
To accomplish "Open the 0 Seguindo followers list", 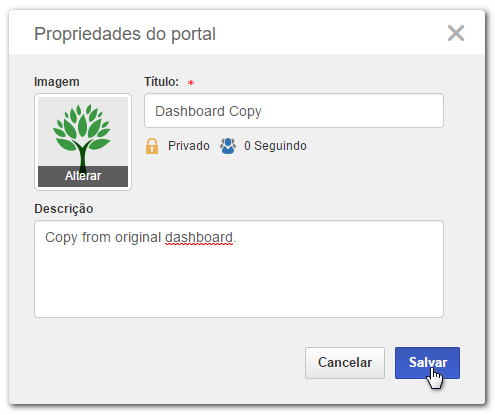I will [275, 146].
